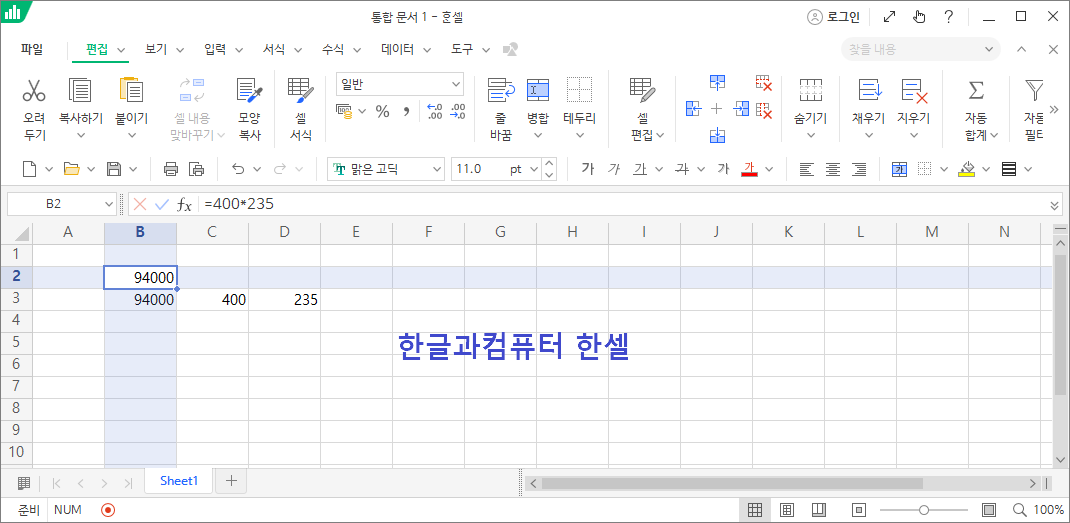Click the record macro icon in status bar
Screen dimensions: 1070x523
click(x=108, y=509)
